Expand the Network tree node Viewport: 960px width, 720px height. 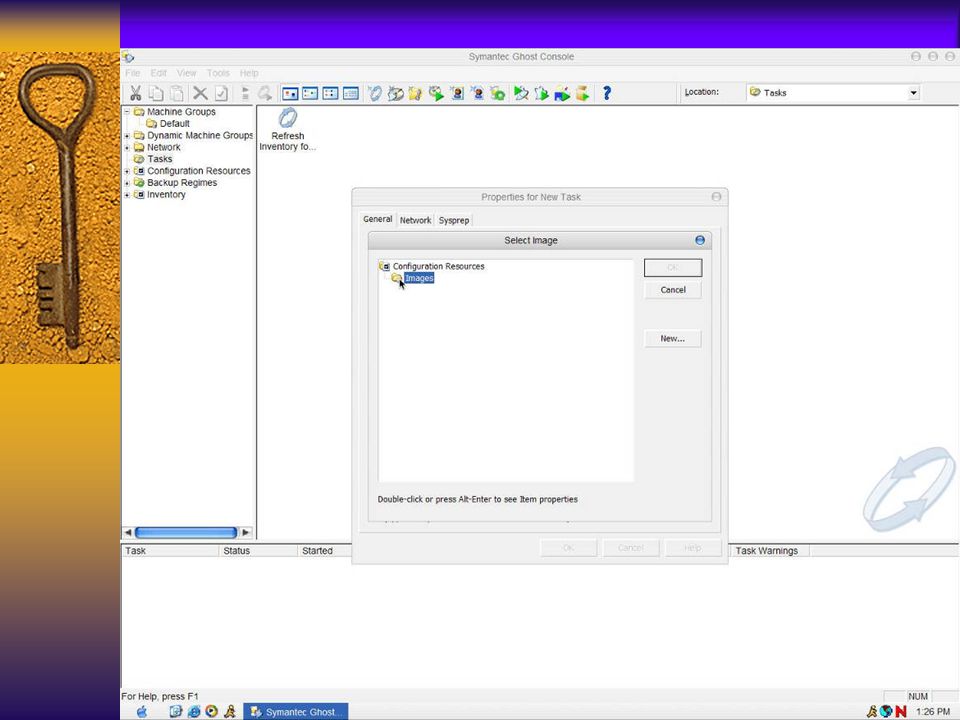pos(127,147)
